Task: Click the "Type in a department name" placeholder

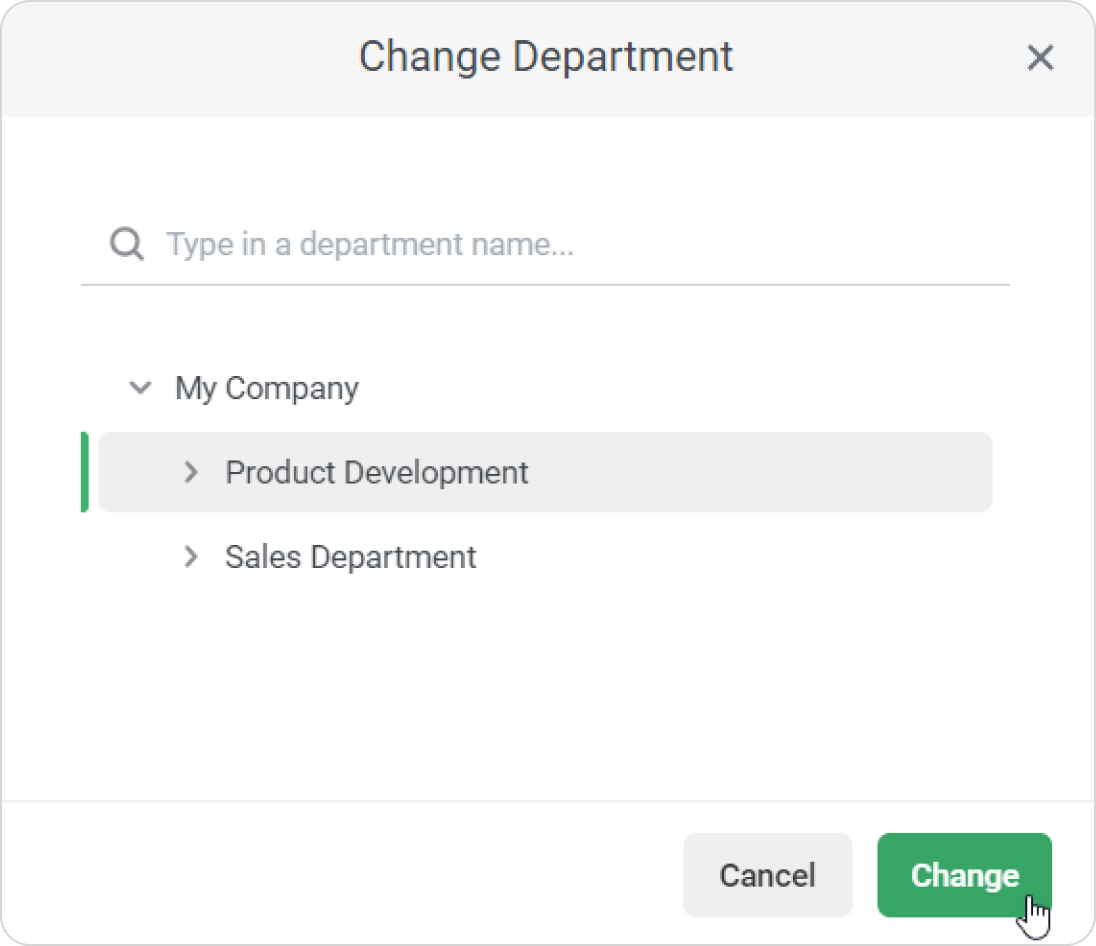Action: point(370,244)
